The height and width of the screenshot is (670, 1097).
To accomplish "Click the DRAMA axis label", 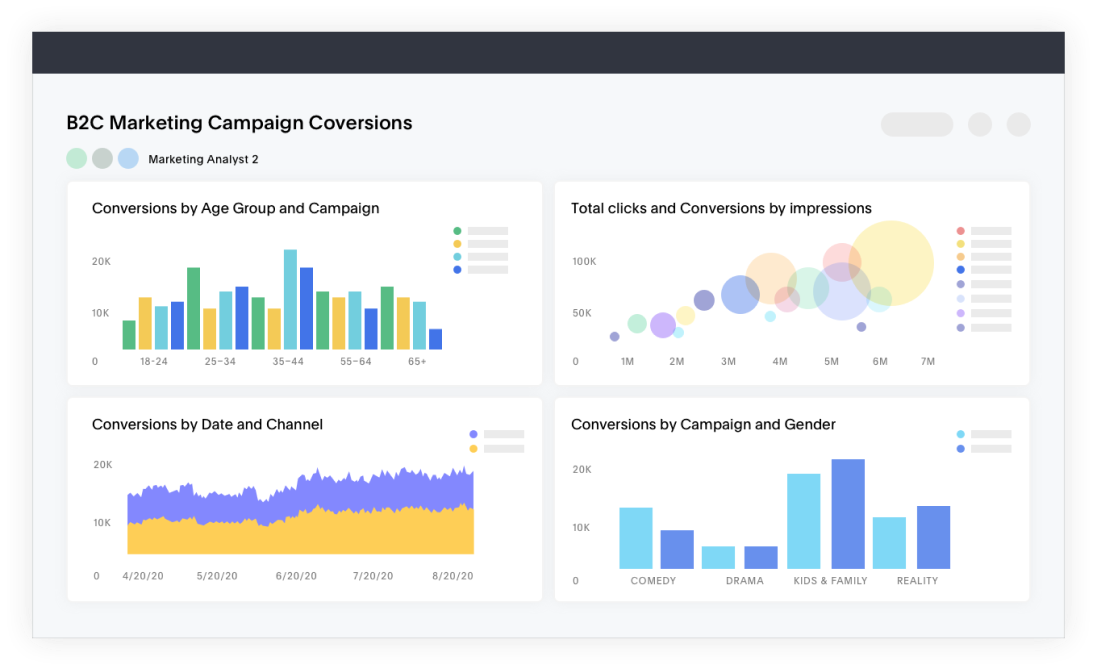I will coord(744,581).
